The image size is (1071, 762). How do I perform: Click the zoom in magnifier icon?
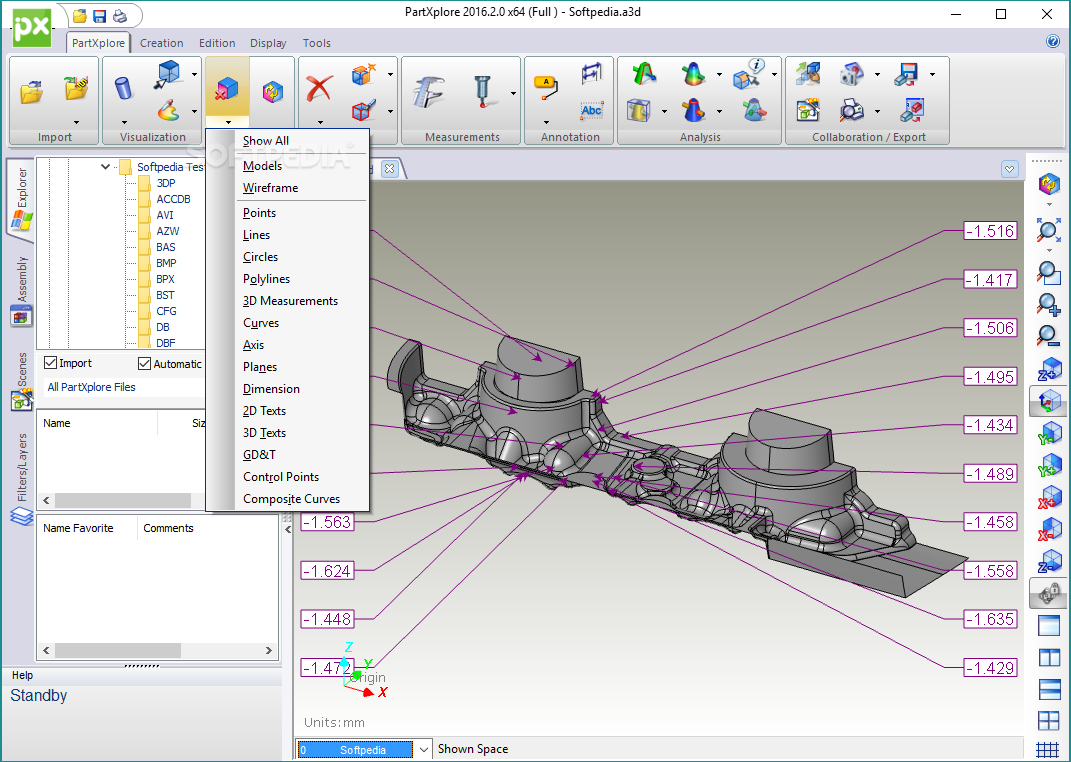[1048, 305]
